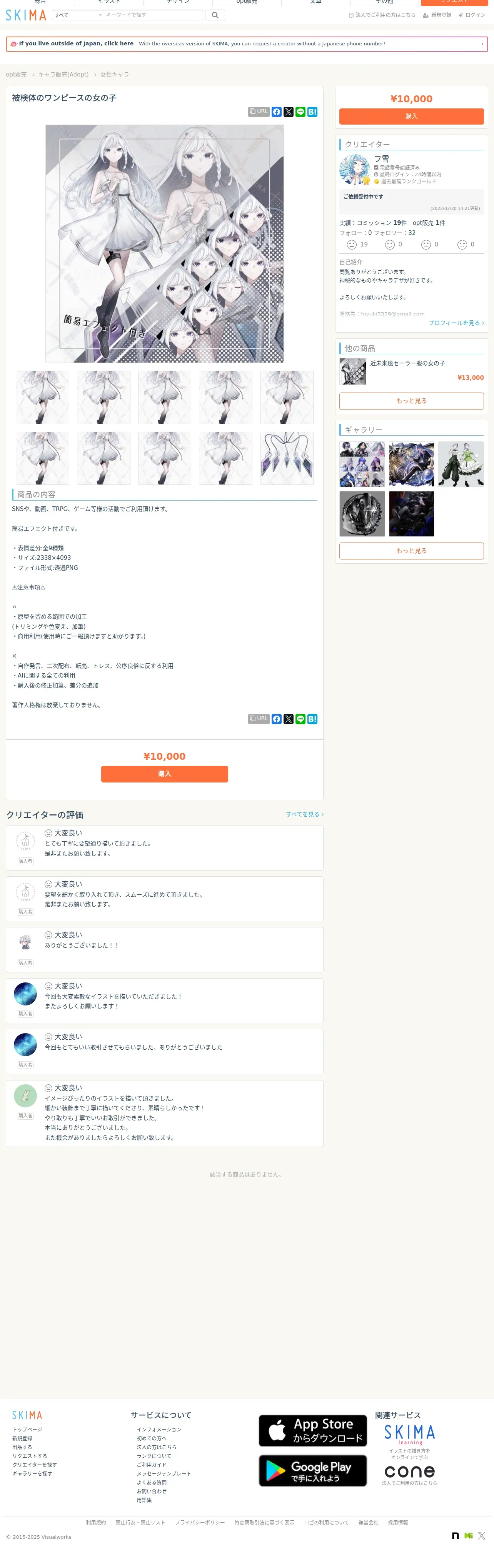The image size is (494, 1568).
Task: Open 近未来風セーラー服の女の子 product thumbnail
Action: click(353, 371)
